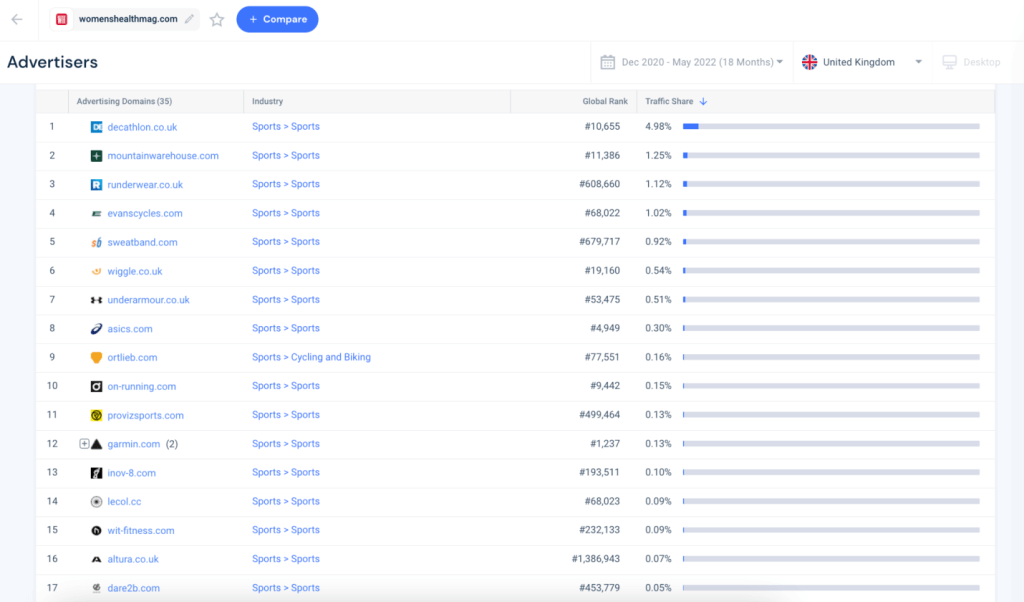Image resolution: width=1024 pixels, height=602 pixels.
Task: Expand the garmin.com row group
Action: pos(84,443)
